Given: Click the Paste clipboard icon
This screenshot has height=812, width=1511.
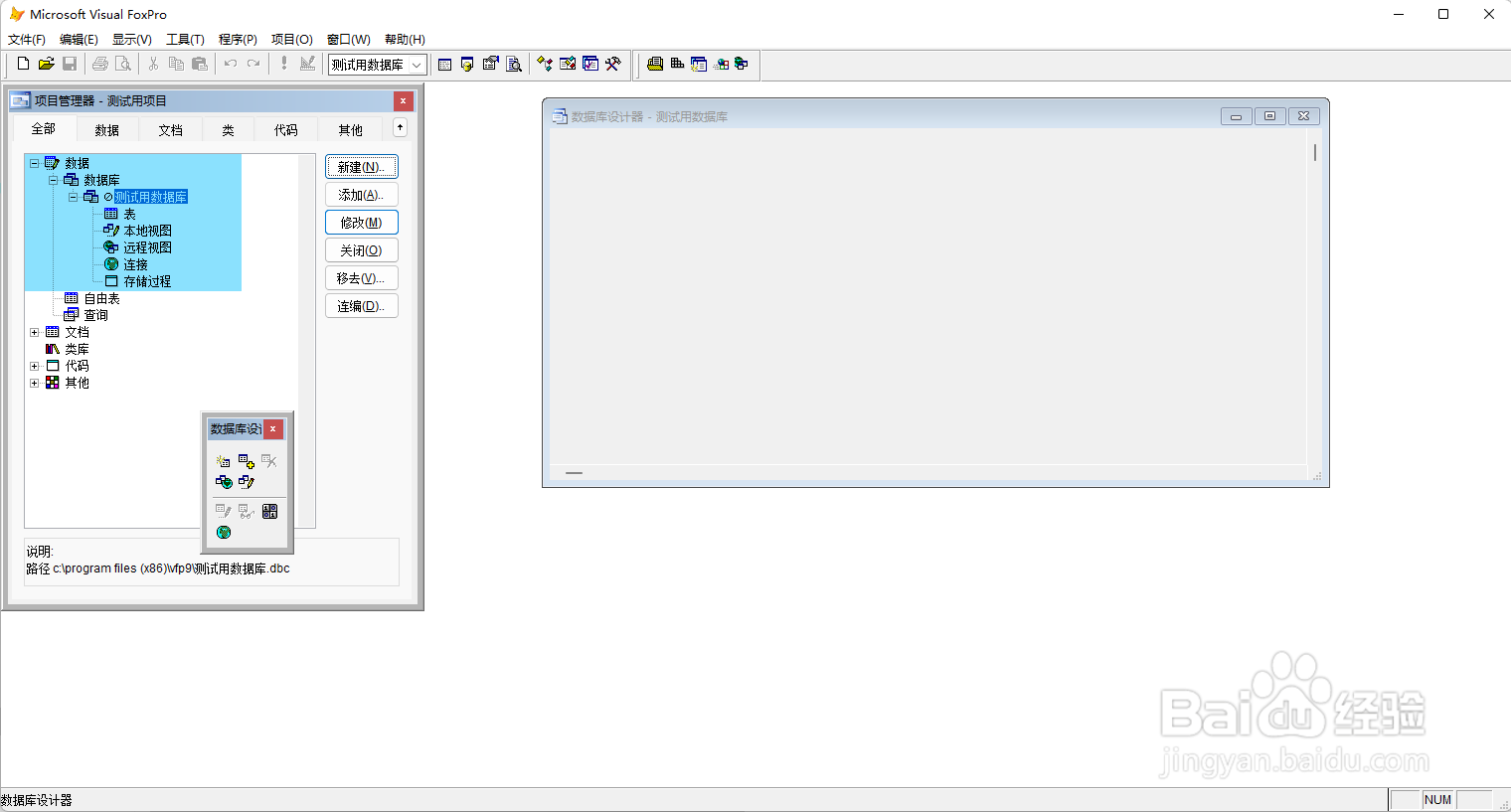Looking at the screenshot, I should point(200,64).
